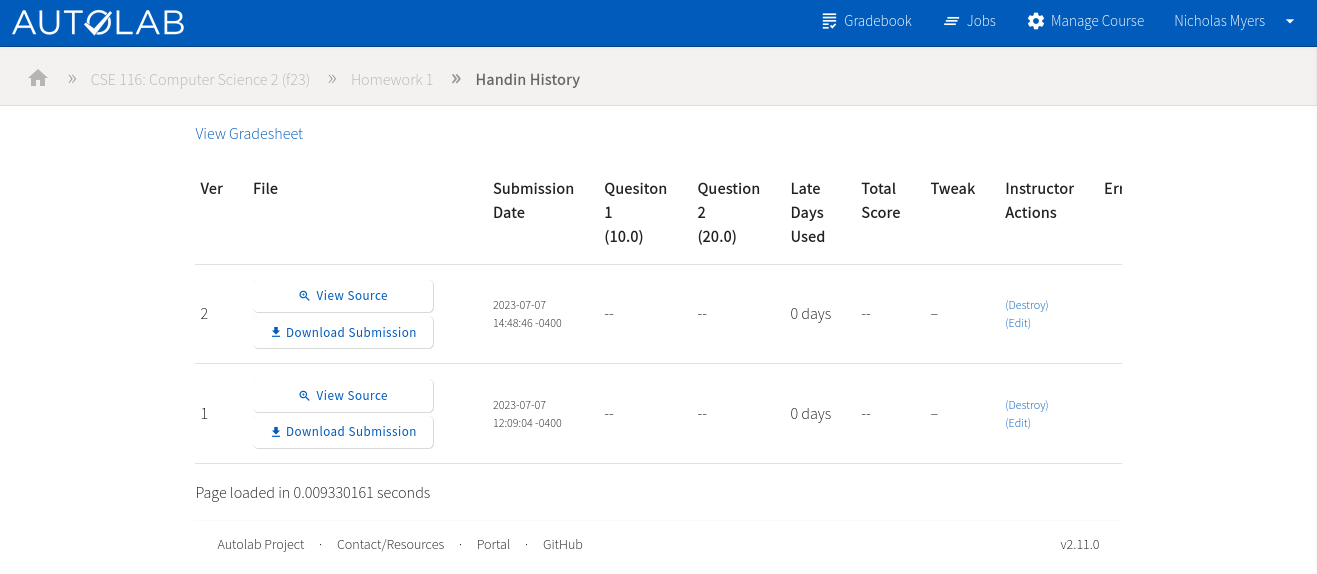Screen dimensions: 1317x574
Task: View Source for version 2
Action: tap(344, 296)
